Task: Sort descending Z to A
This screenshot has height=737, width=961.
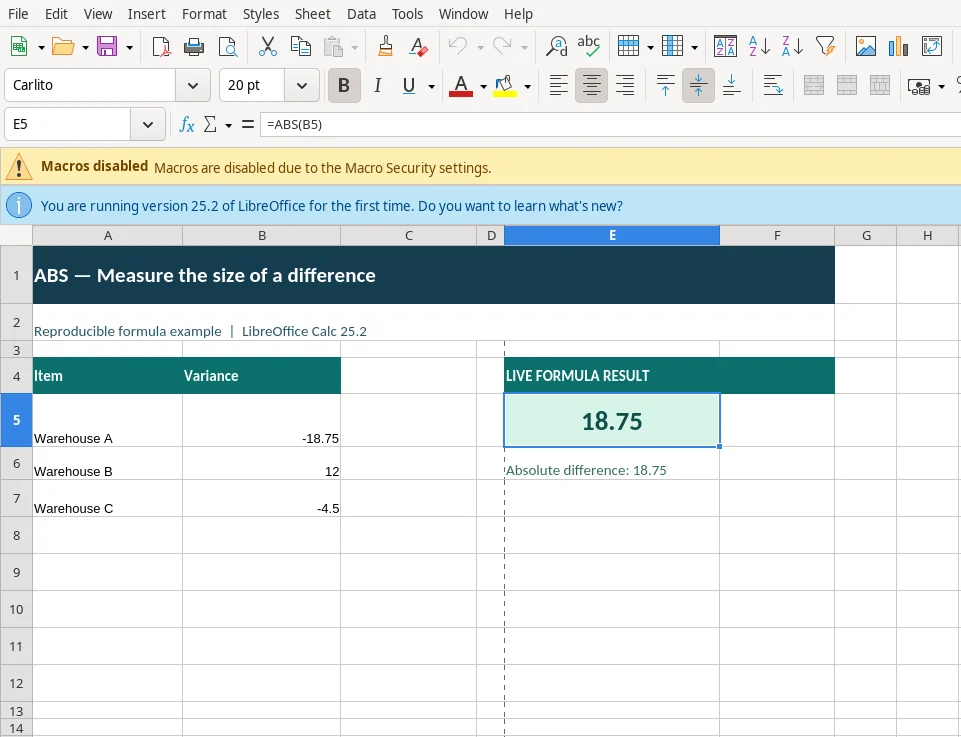Action: [792, 47]
